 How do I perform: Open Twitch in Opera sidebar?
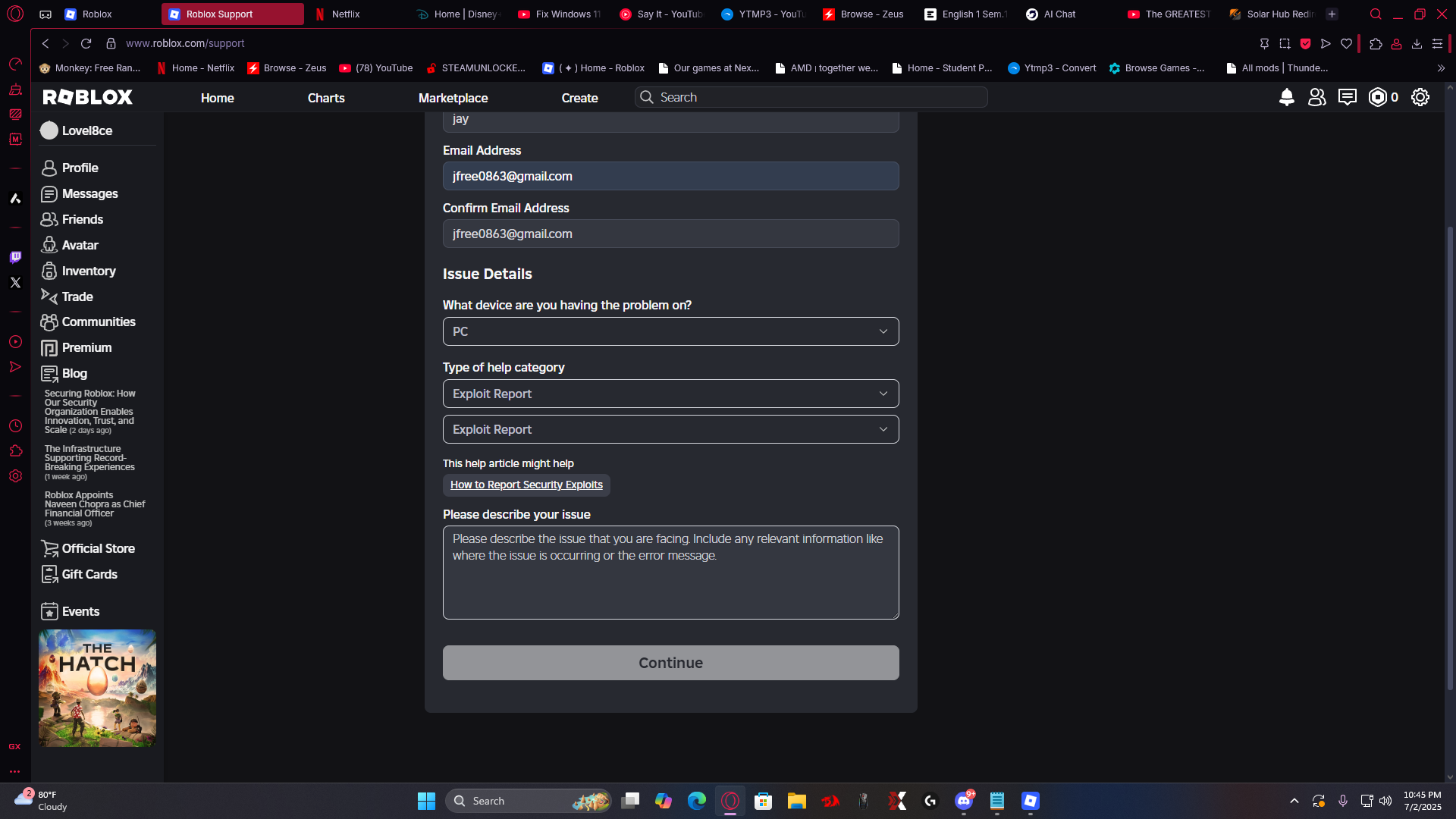[x=15, y=257]
